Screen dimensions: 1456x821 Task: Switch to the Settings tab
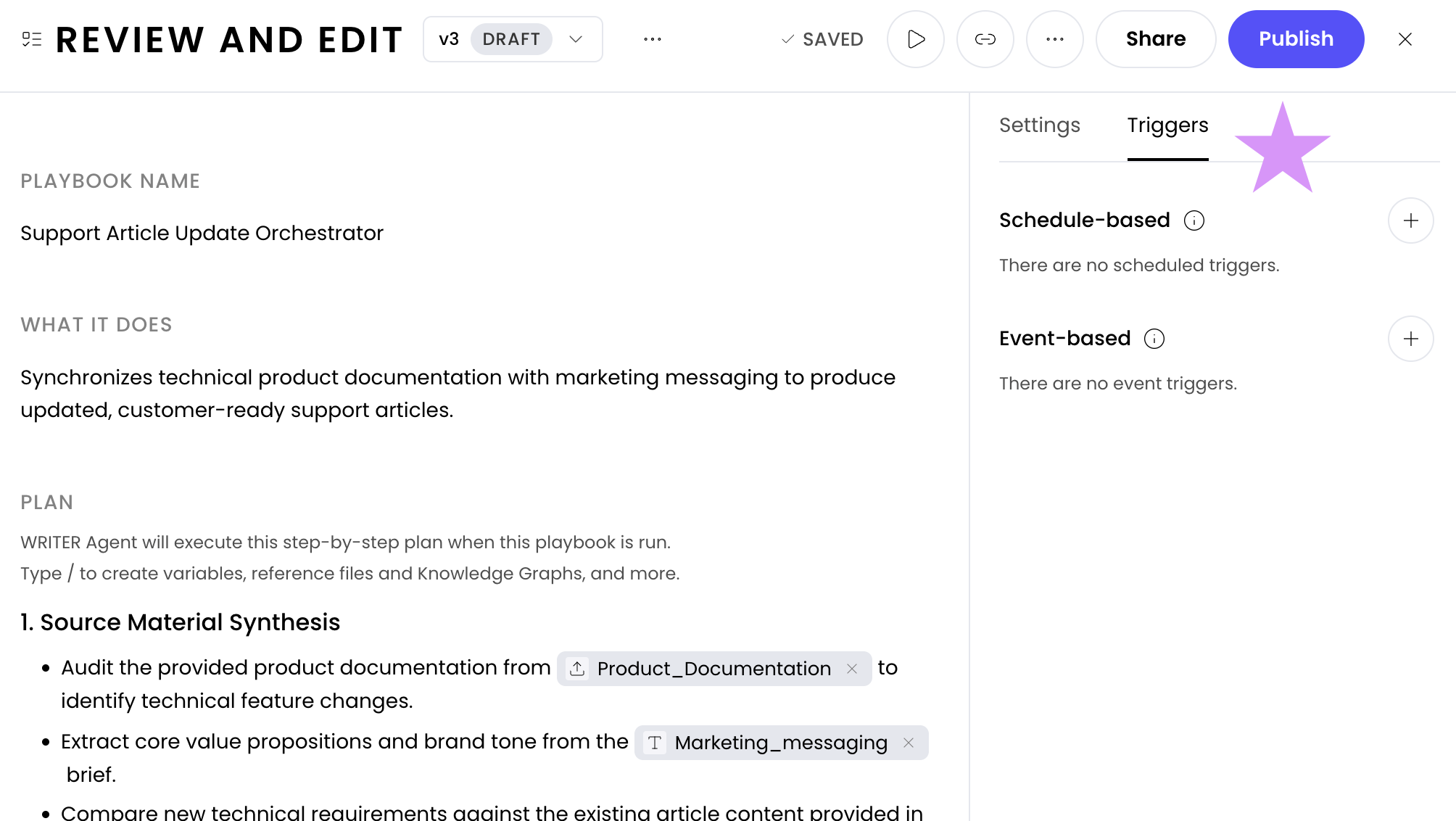(x=1039, y=125)
